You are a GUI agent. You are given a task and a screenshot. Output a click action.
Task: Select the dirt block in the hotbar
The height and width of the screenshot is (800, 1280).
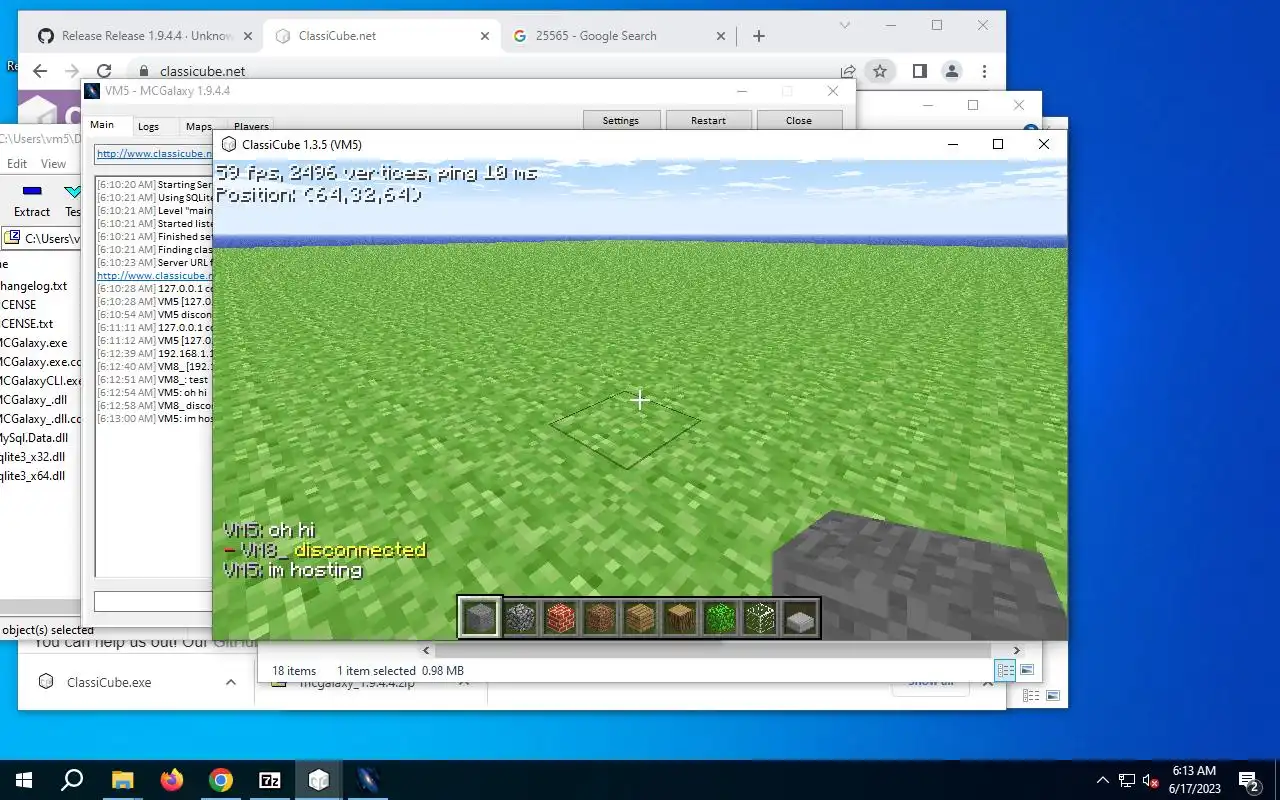(600, 618)
